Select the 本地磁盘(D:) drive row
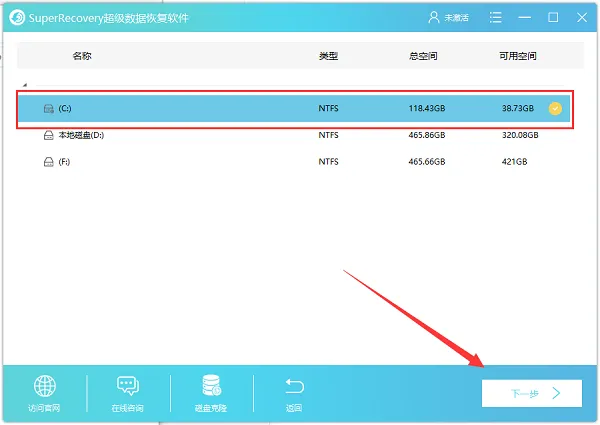Viewport: 600px width, 425px height. coord(294,135)
